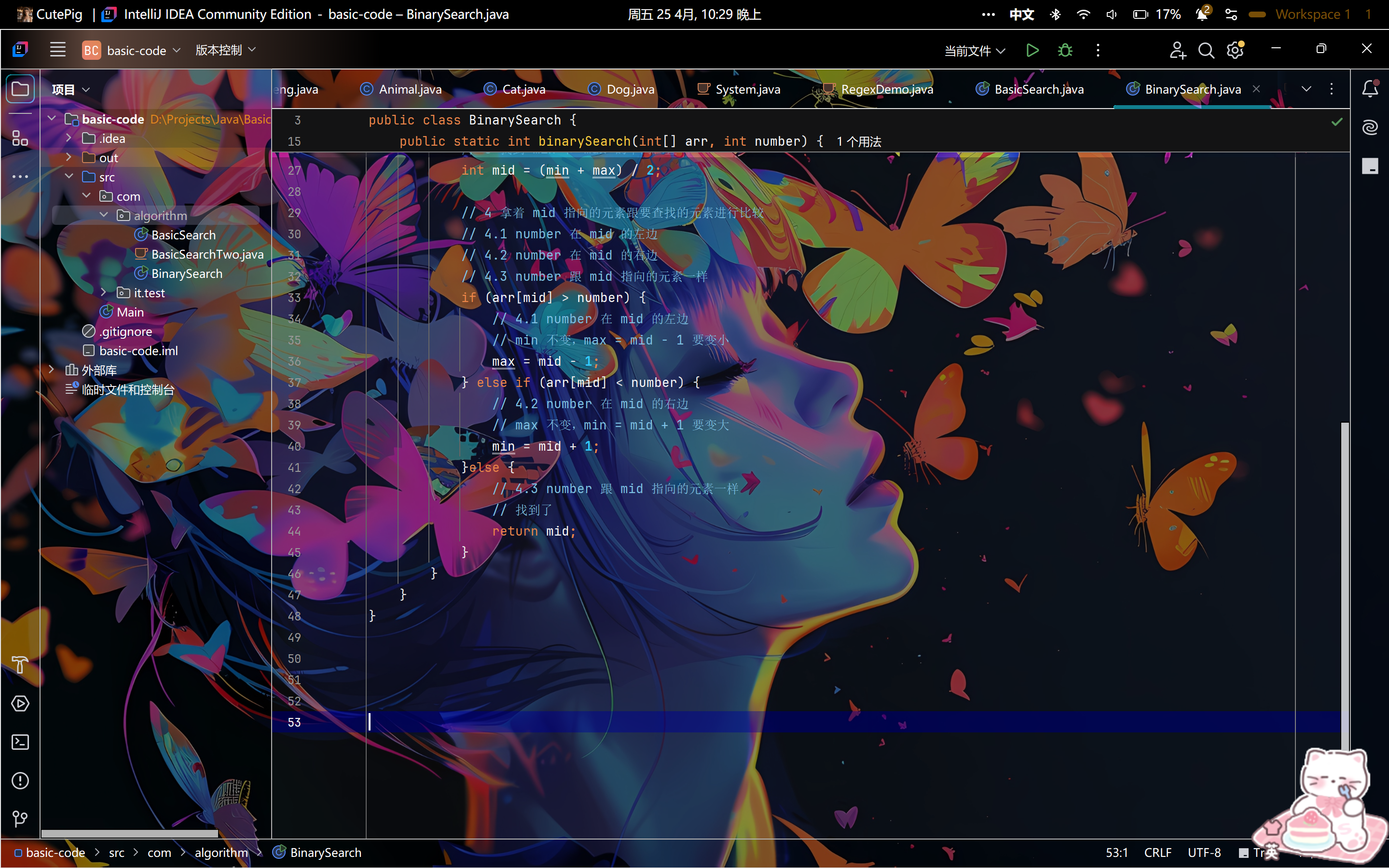Collapse the com package

(86, 196)
